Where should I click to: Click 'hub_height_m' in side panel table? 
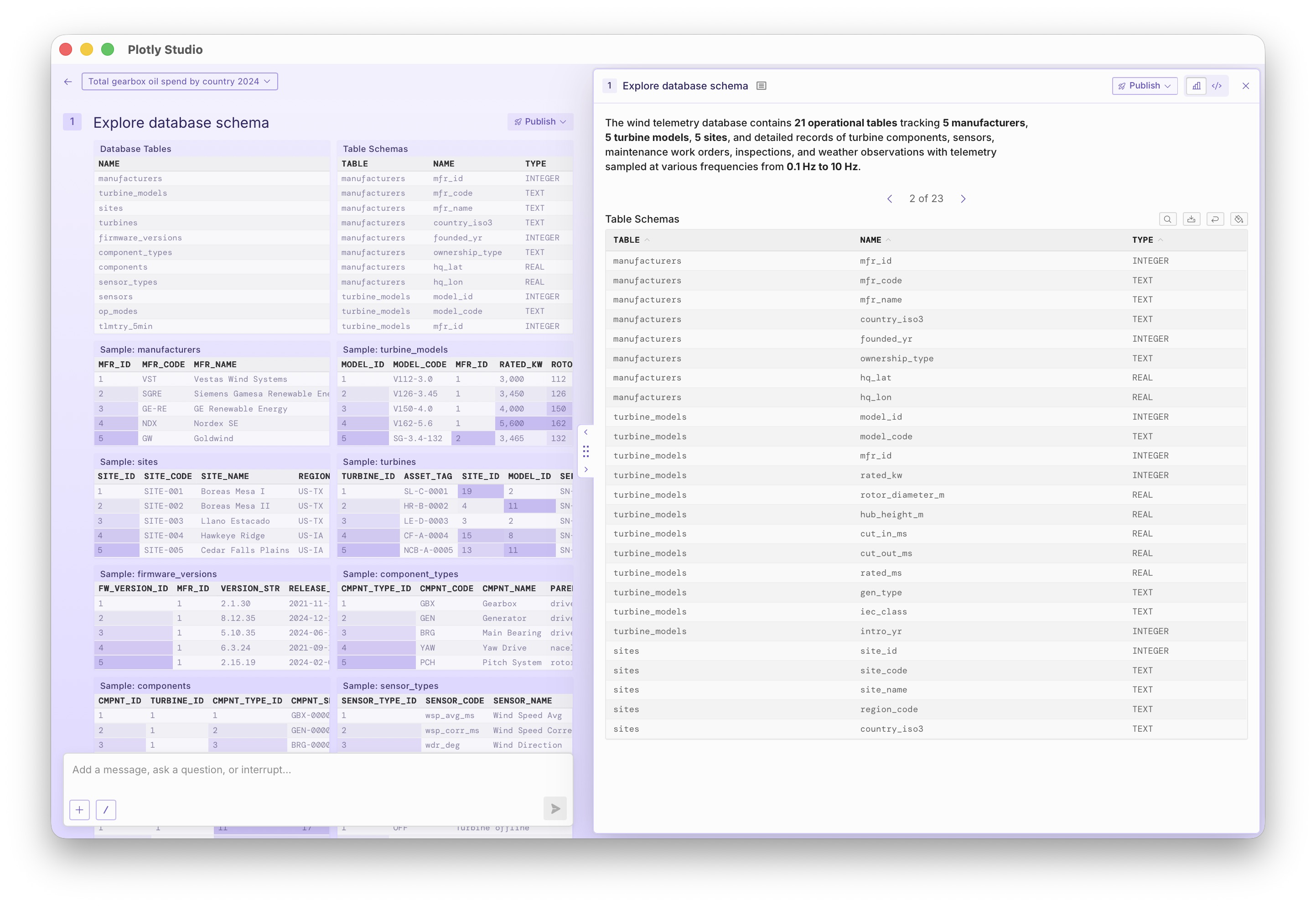891,515
